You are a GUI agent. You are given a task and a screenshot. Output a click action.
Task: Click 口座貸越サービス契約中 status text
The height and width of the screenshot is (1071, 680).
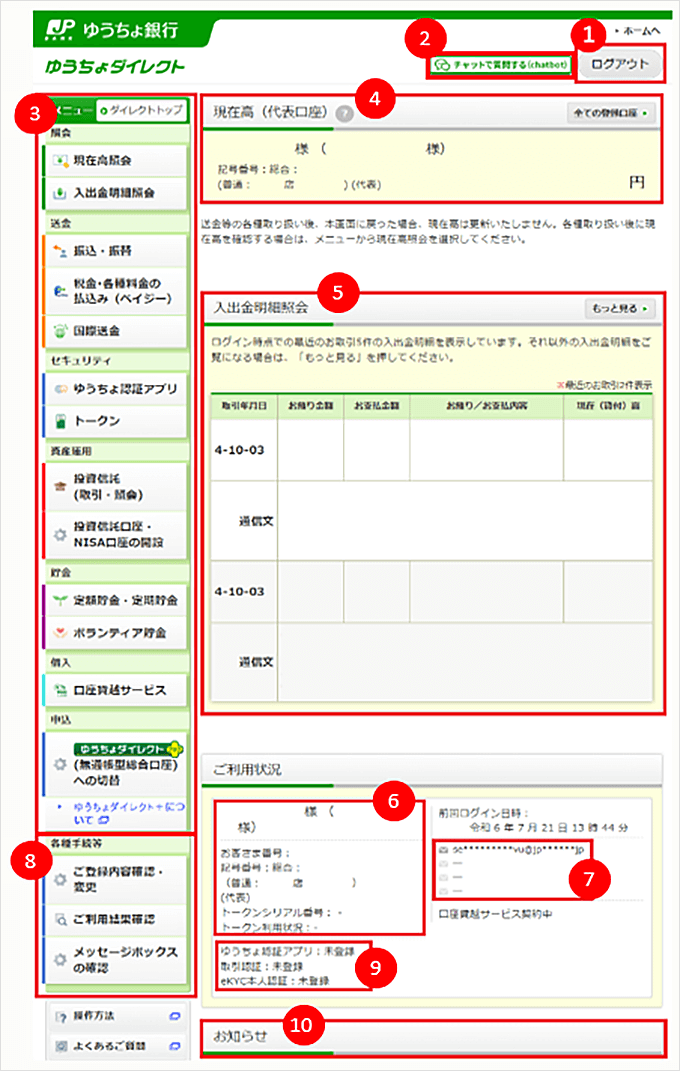tap(496, 914)
